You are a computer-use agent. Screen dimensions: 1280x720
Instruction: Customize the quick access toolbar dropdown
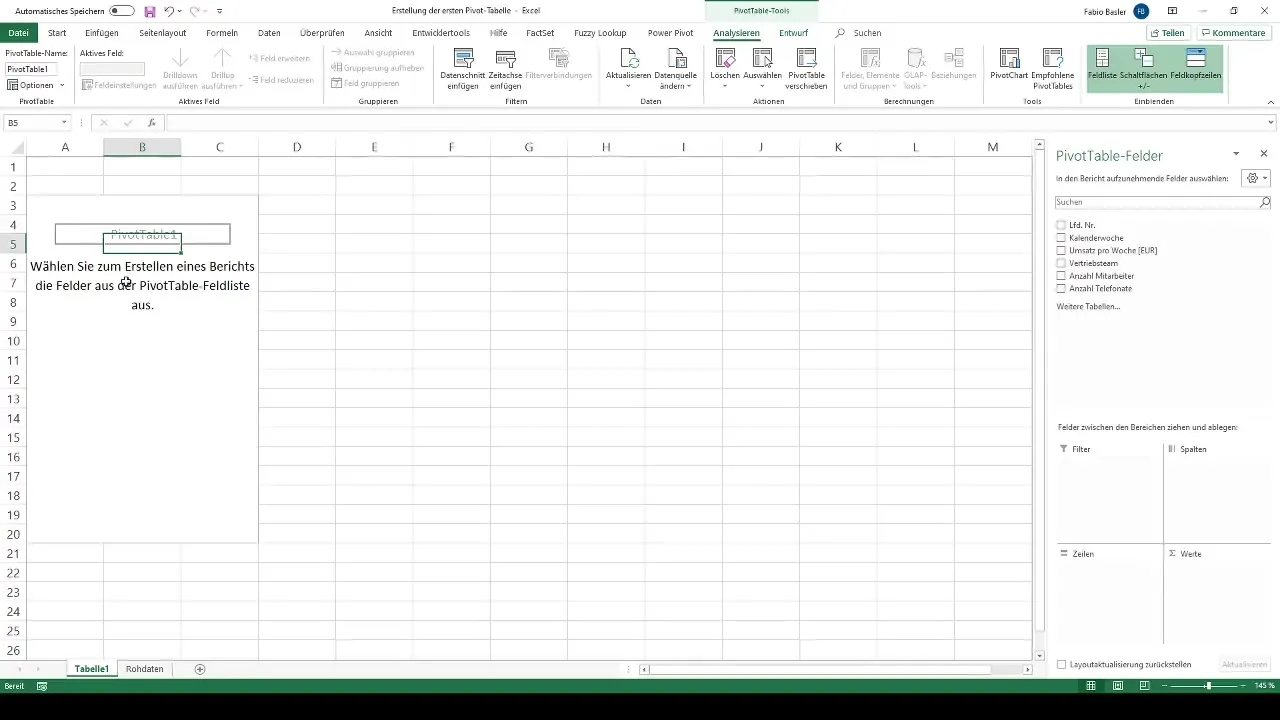pyautogui.click(x=219, y=11)
